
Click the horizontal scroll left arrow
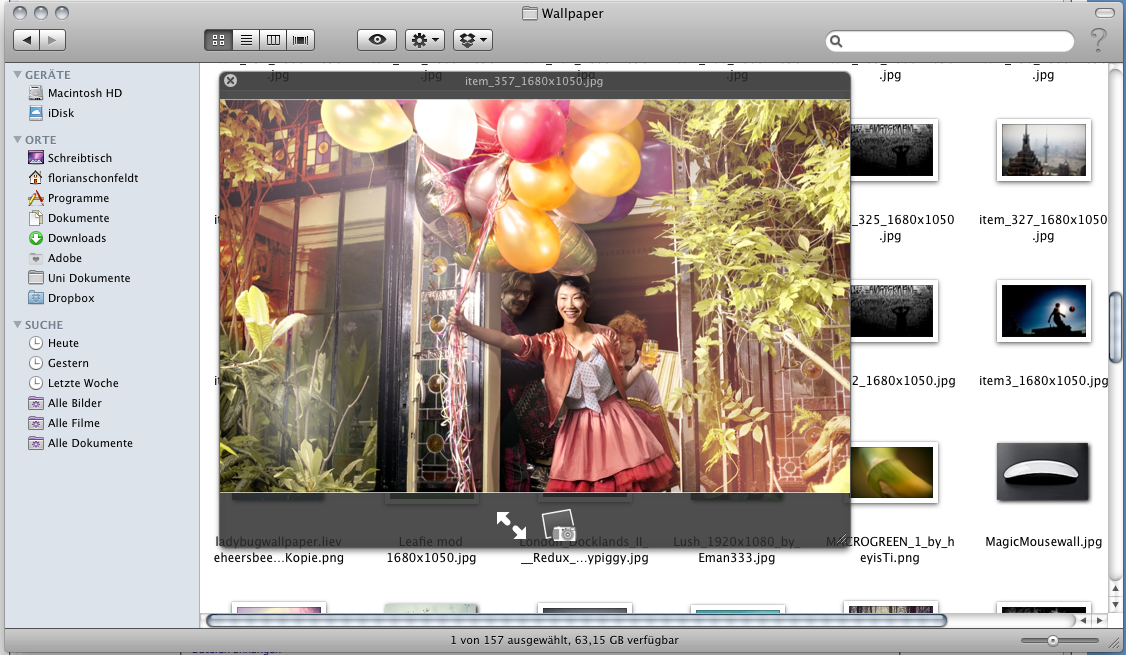click(x=1084, y=621)
